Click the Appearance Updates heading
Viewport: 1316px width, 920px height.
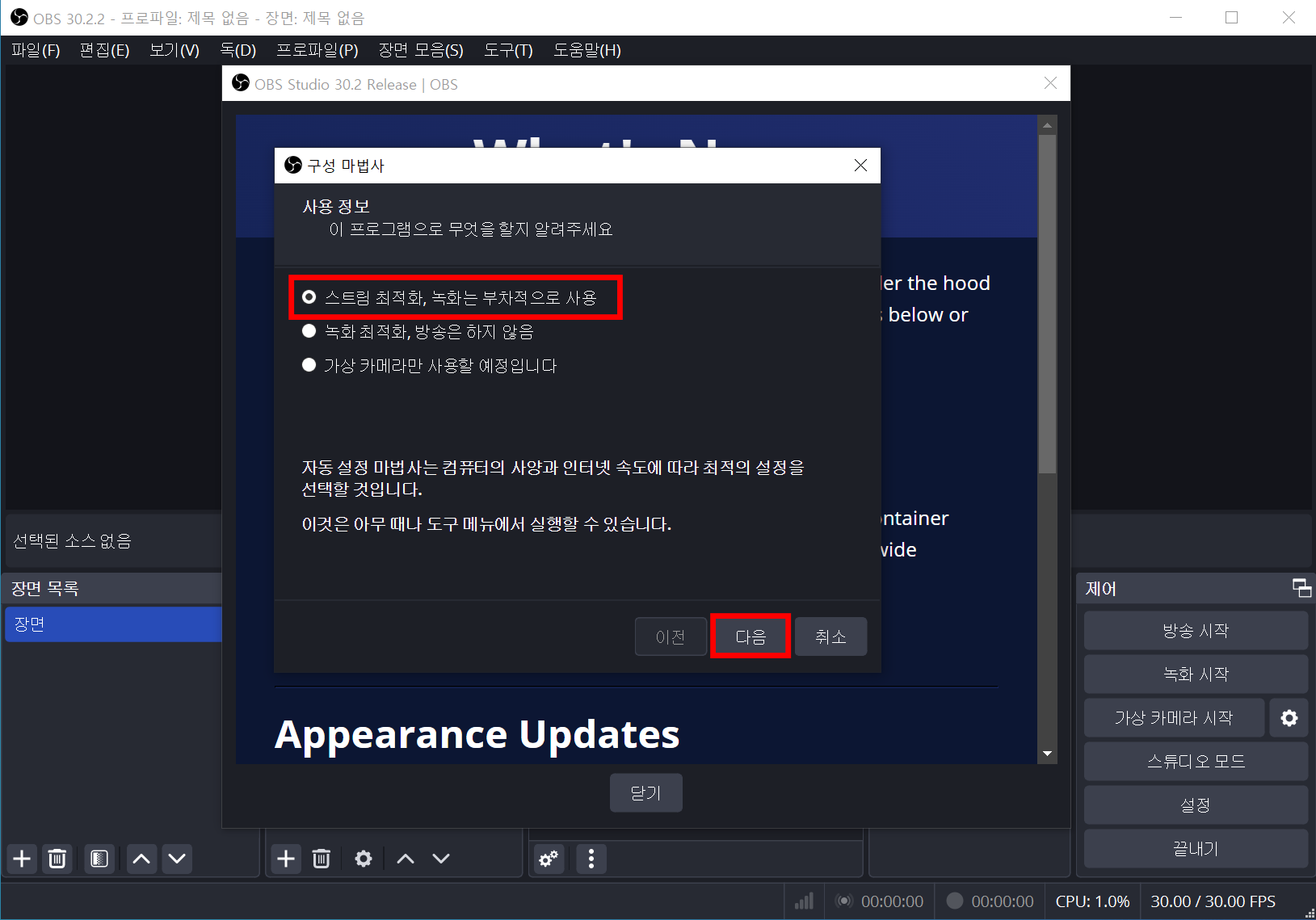pyautogui.click(x=477, y=736)
